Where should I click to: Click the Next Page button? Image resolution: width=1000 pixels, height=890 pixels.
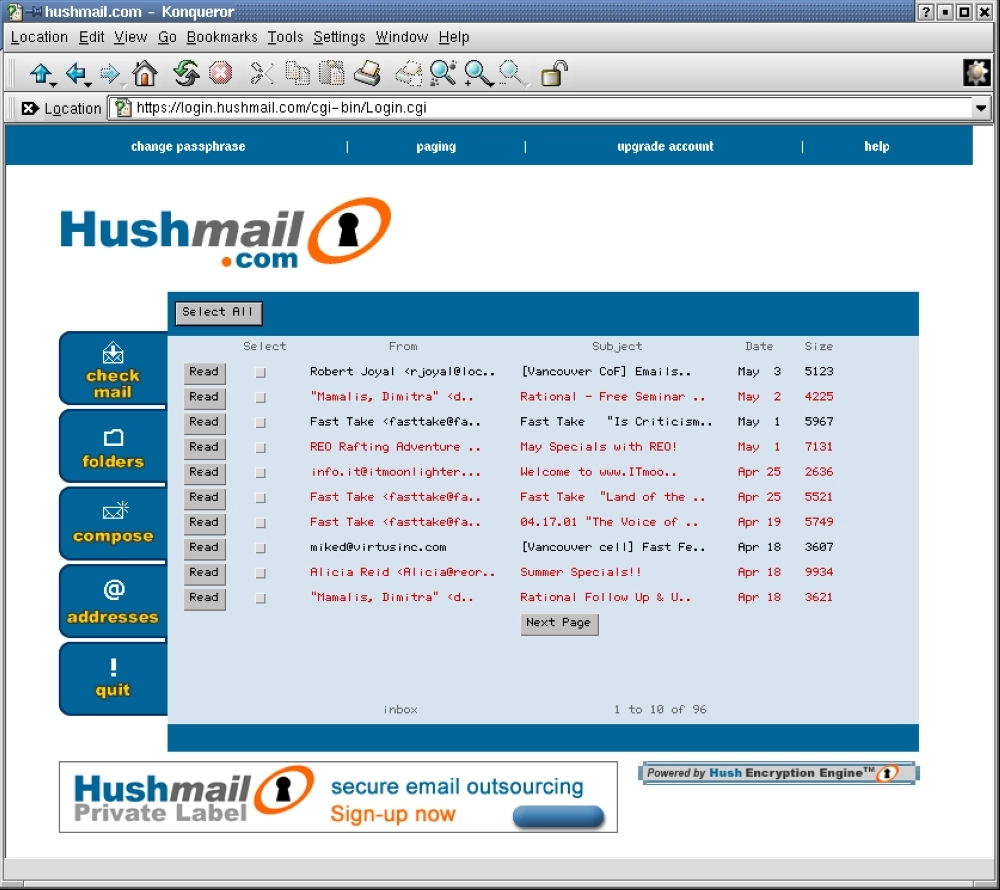(x=559, y=624)
